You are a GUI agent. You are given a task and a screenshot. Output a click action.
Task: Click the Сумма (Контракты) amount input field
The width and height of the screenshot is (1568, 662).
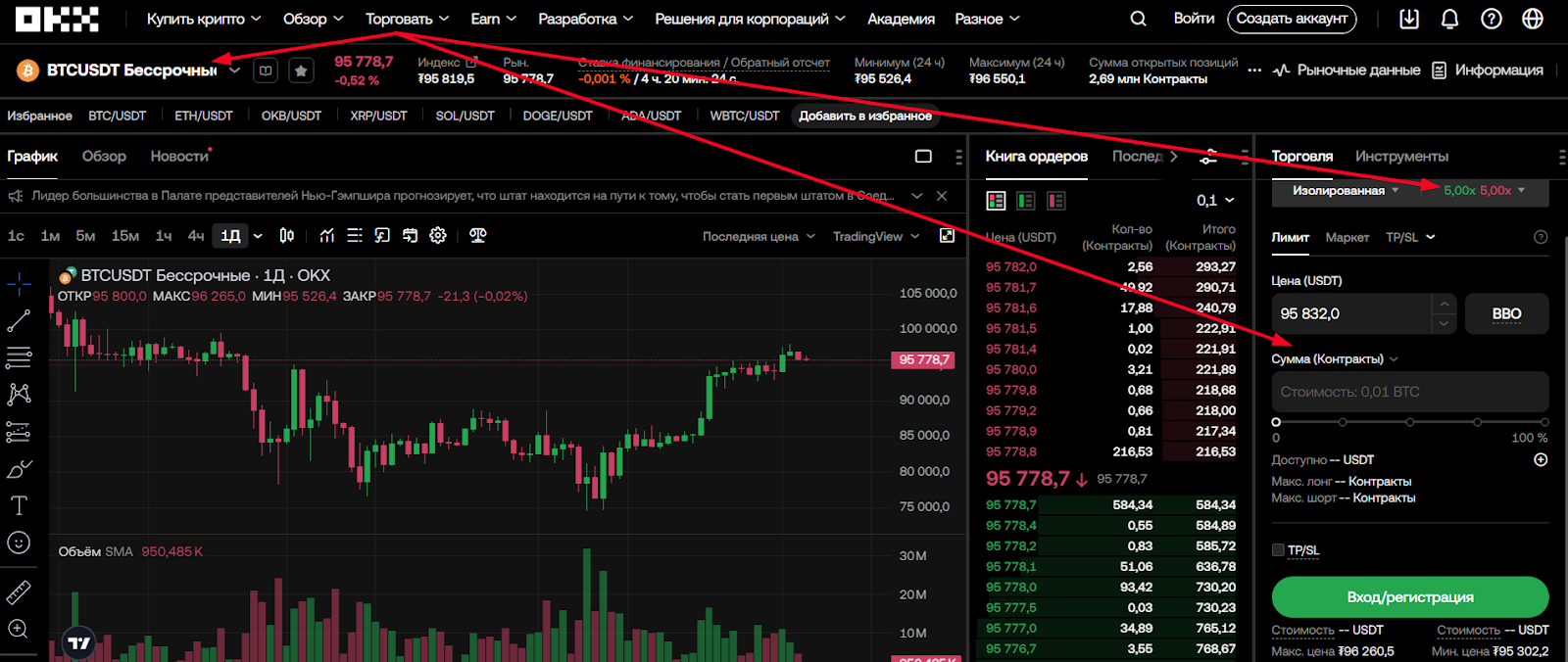(1410, 392)
